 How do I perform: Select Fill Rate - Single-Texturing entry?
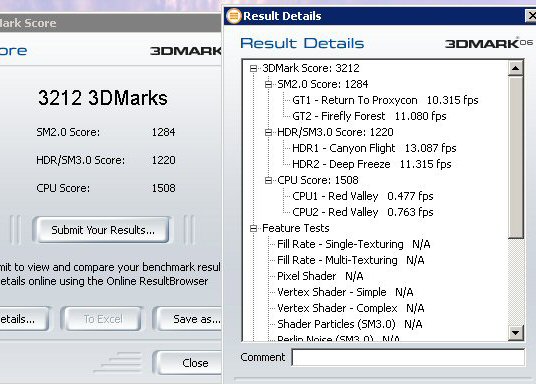click(353, 244)
